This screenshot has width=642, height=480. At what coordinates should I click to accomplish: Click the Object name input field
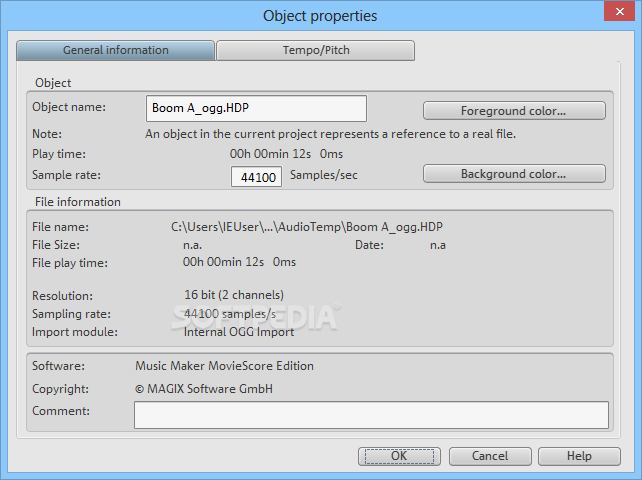tap(256, 109)
